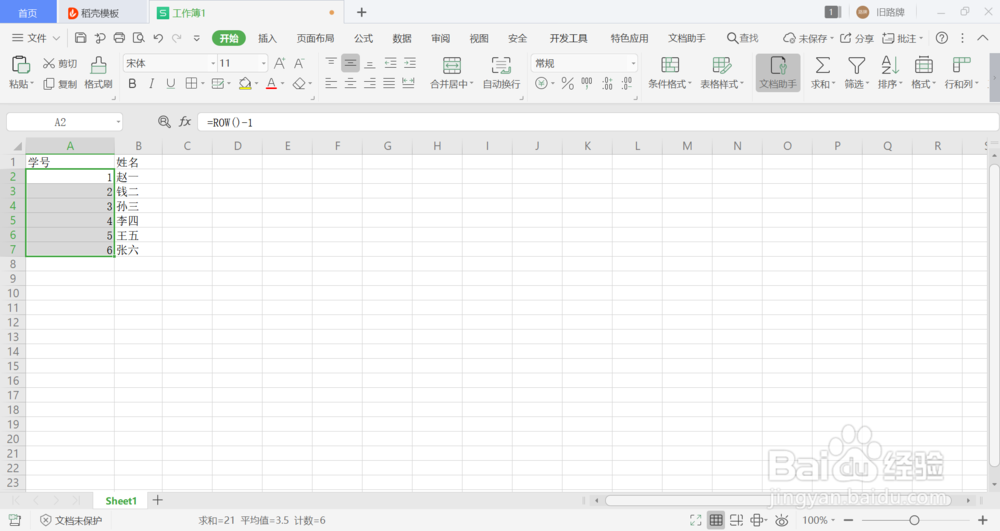Align text right

[370, 84]
